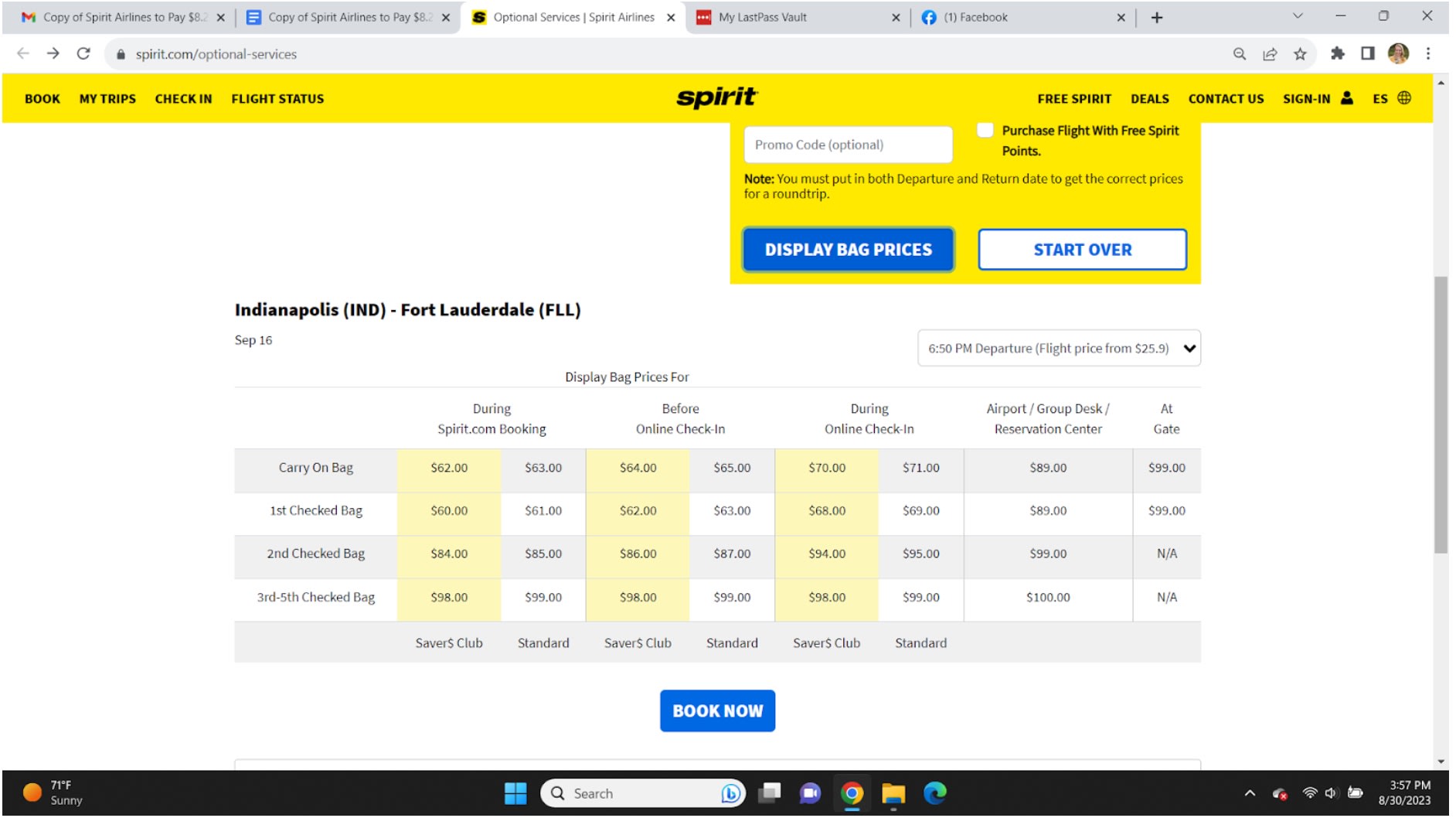The height and width of the screenshot is (818, 1456).
Task: Click the lock icon beside the URL
Action: (121, 54)
